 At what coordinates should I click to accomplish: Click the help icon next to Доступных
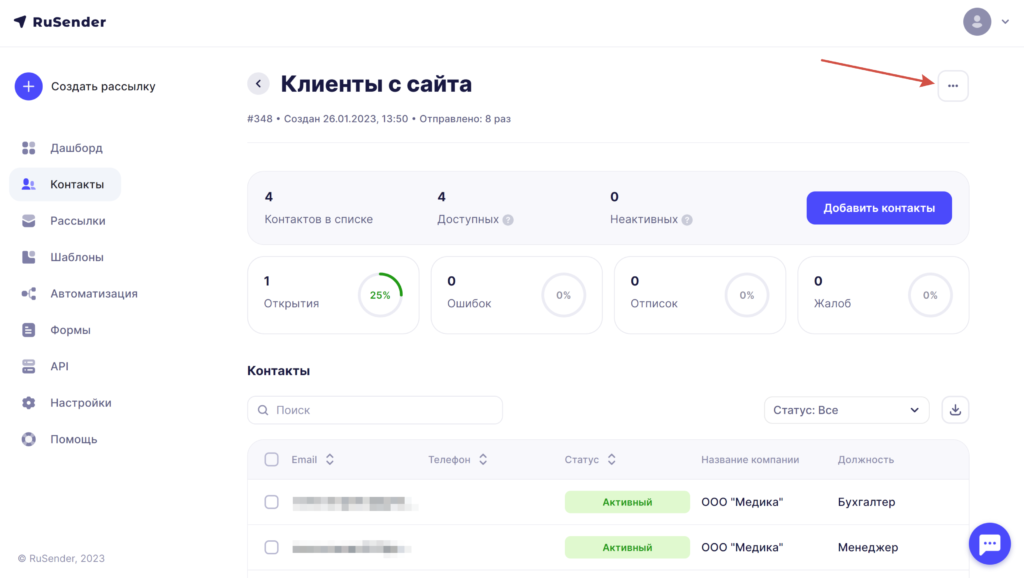508,220
